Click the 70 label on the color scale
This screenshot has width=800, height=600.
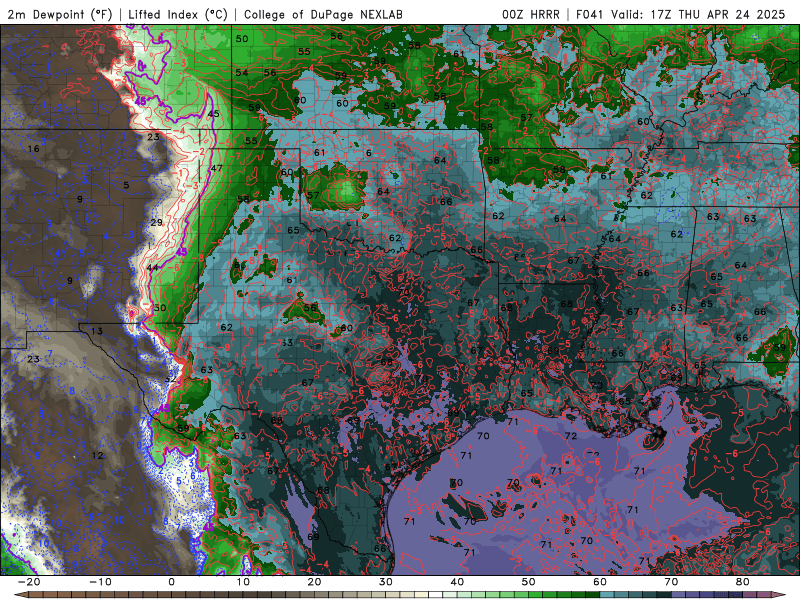point(671,582)
